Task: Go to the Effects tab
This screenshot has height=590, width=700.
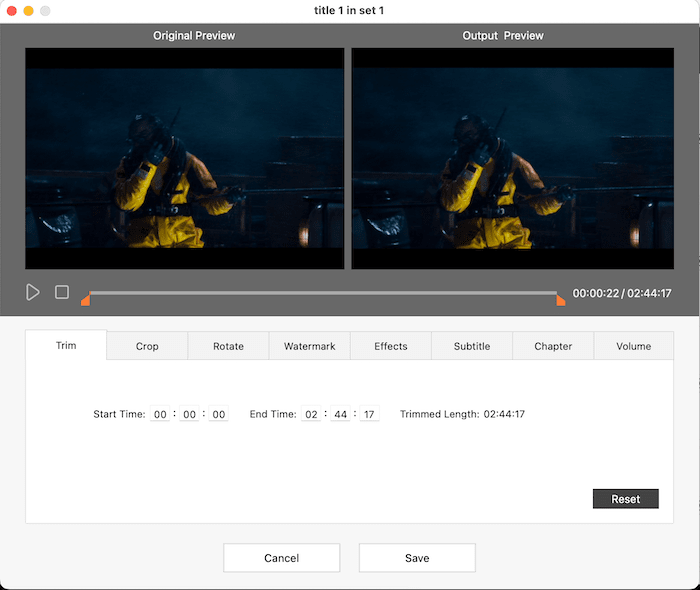Action: click(391, 346)
